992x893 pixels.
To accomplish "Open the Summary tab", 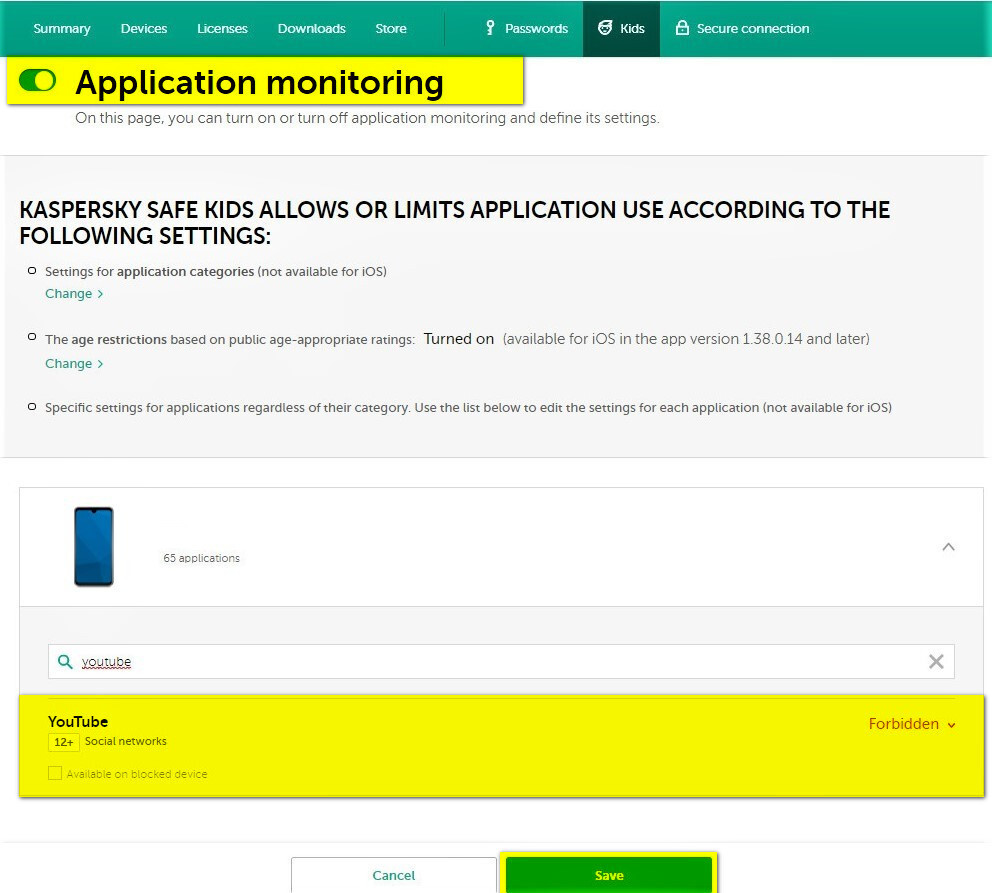I will (x=62, y=29).
